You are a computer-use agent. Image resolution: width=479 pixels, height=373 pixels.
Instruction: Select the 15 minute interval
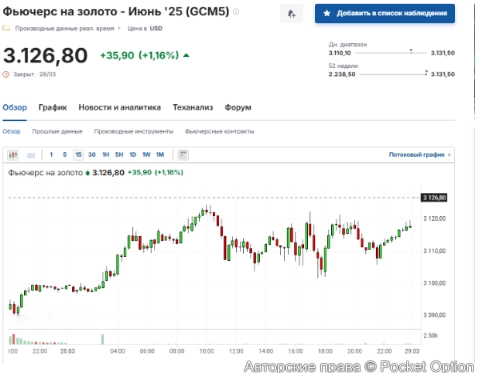[x=78, y=155]
